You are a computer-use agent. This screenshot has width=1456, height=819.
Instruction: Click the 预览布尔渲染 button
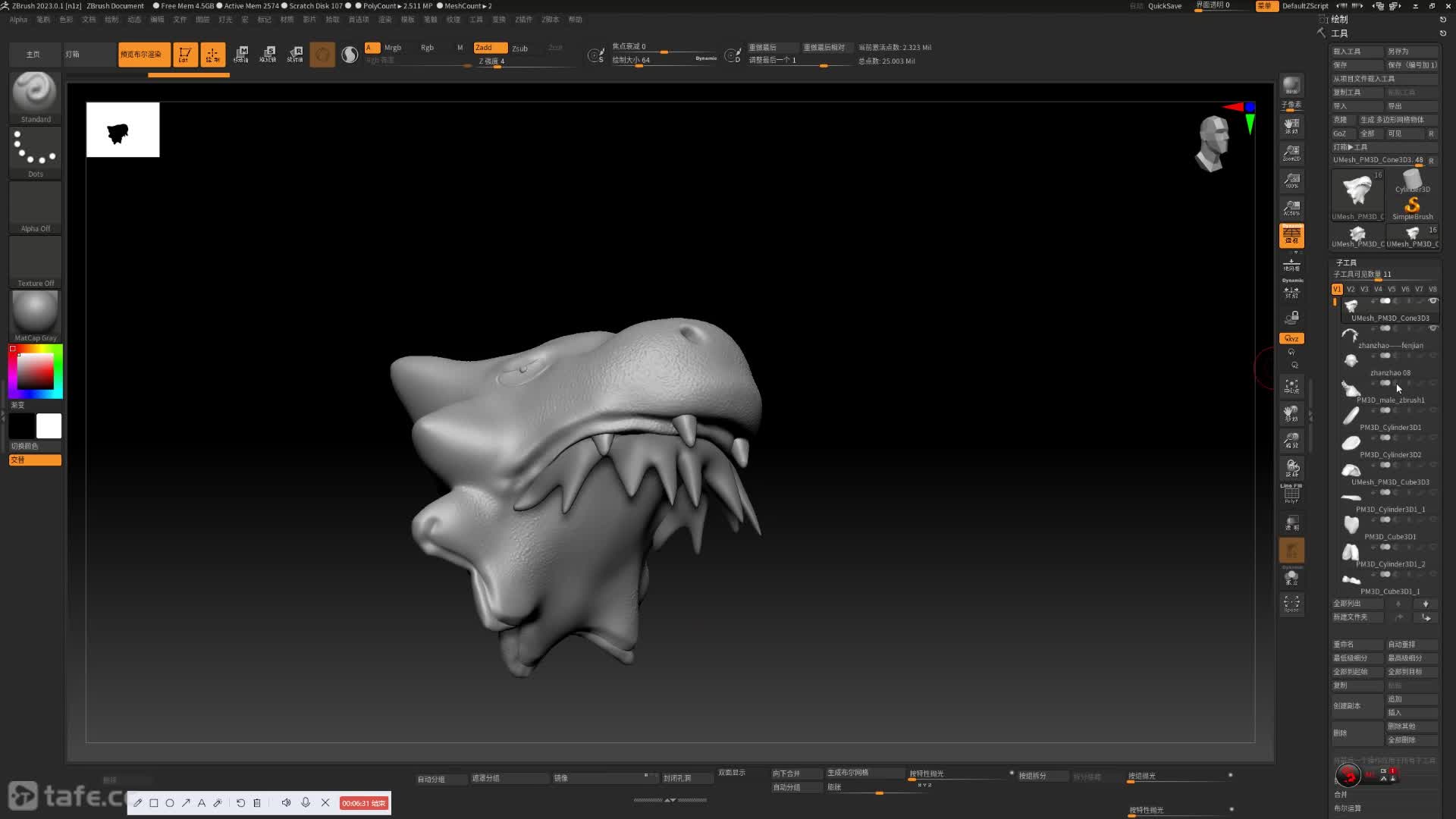pyautogui.click(x=143, y=55)
